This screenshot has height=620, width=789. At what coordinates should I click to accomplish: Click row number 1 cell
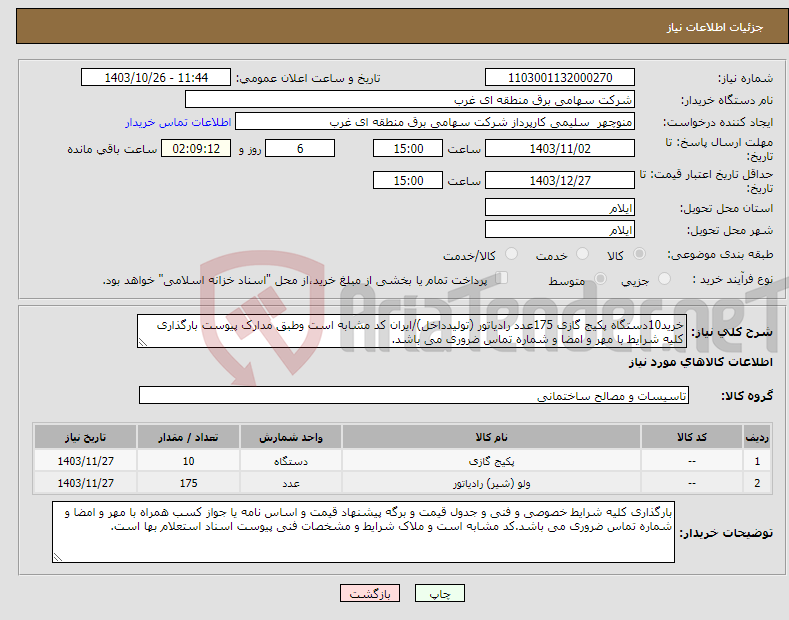pos(757,460)
